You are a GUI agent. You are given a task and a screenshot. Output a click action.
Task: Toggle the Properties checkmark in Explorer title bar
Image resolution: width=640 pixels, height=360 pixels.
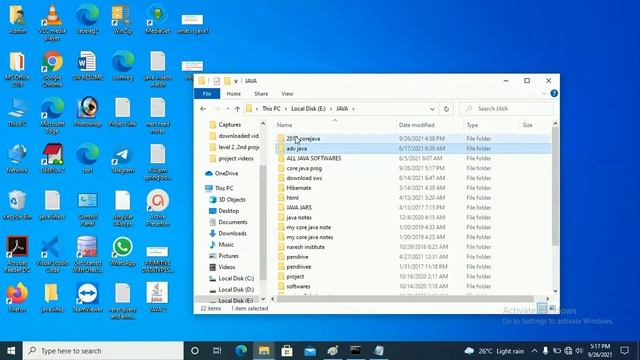217,81
